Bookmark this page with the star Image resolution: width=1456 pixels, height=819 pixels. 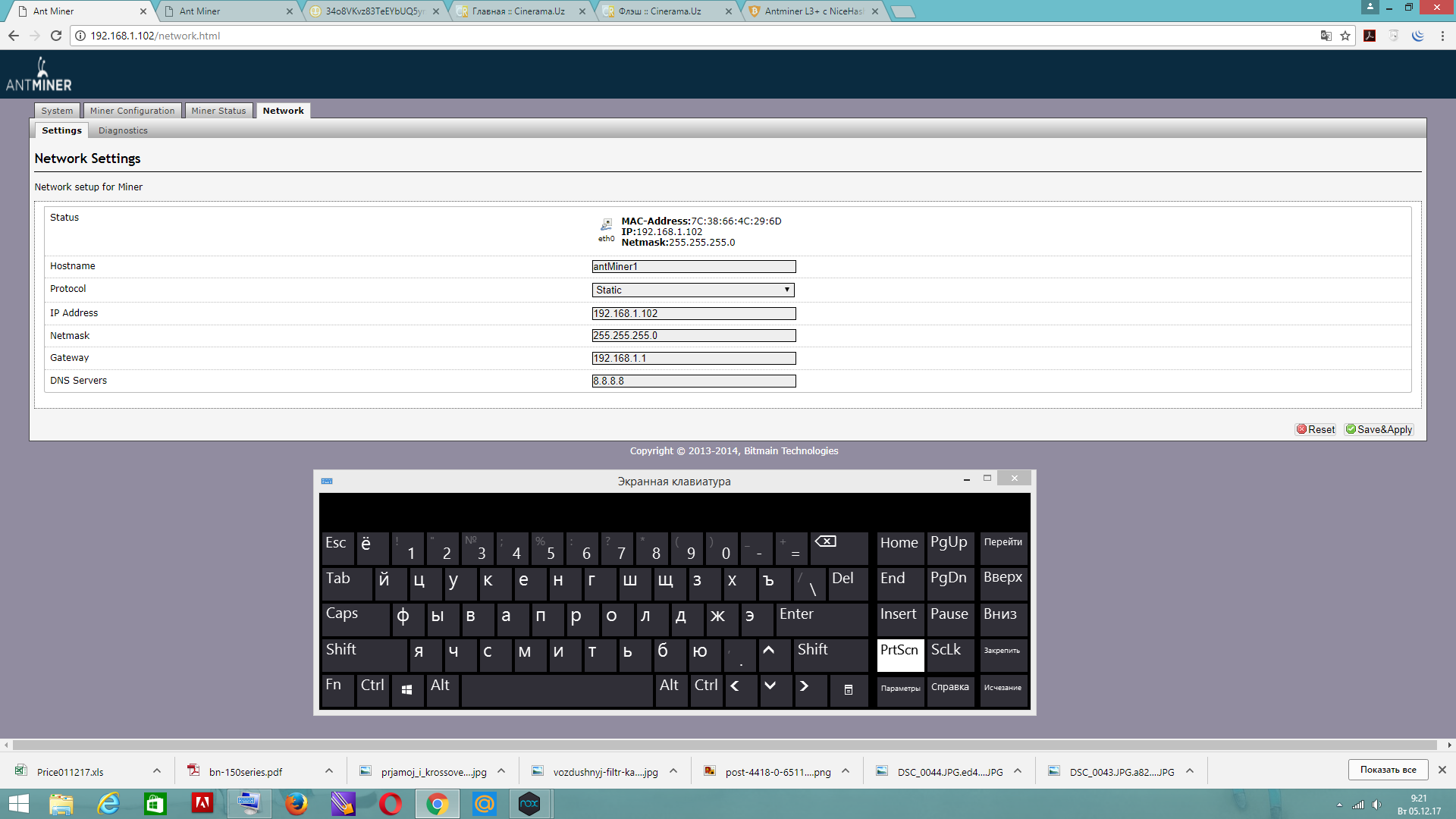[1345, 36]
